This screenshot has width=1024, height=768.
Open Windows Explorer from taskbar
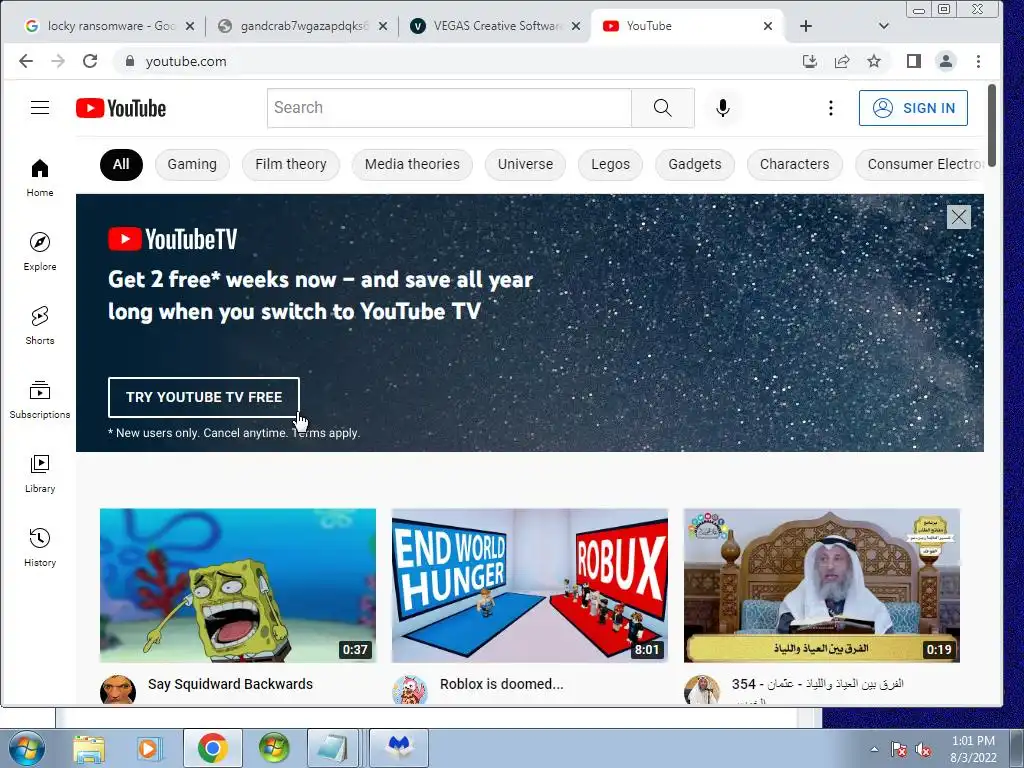89,748
